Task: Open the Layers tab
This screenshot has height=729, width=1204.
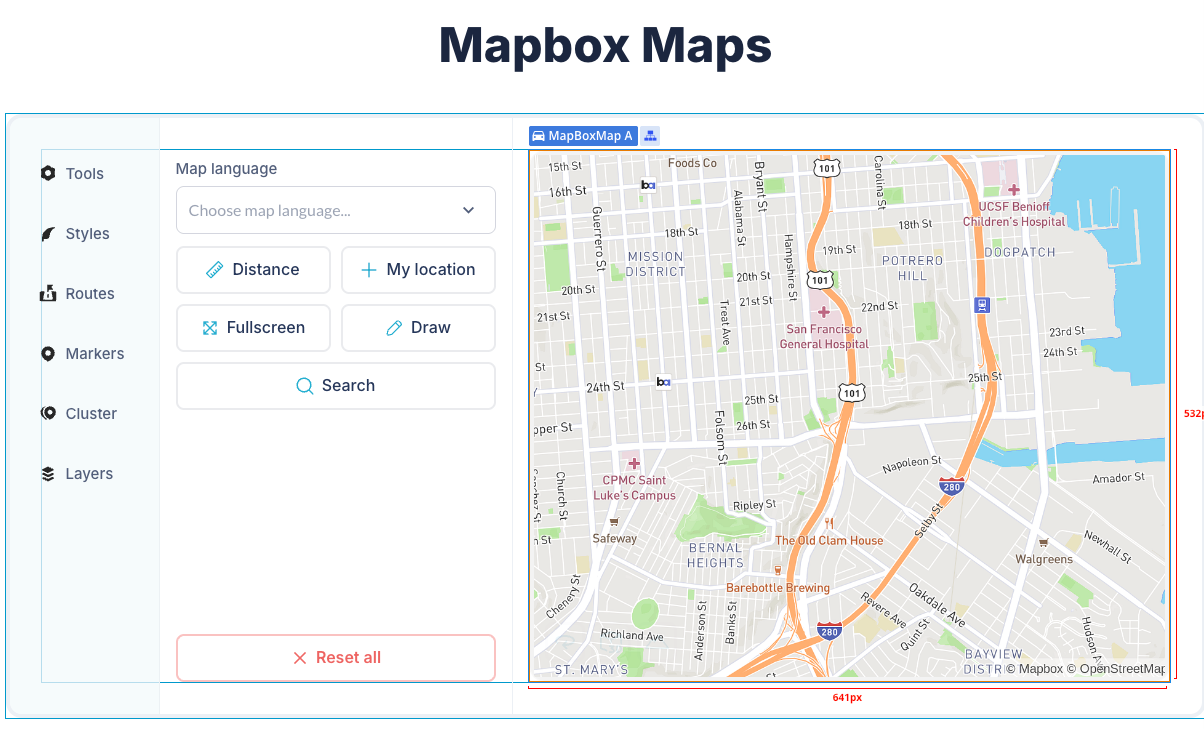Action: 77,474
